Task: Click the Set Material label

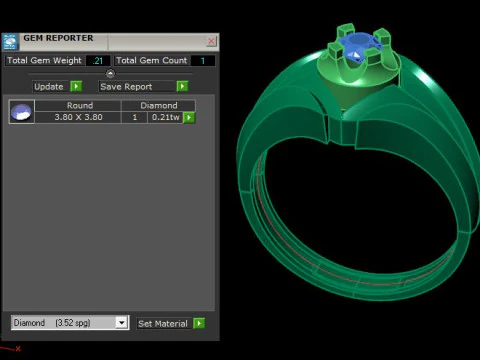Action: 163,324
